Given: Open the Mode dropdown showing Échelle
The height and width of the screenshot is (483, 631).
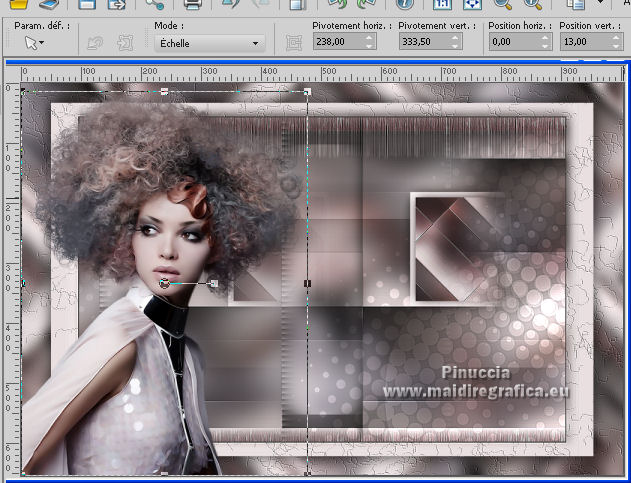Looking at the screenshot, I should [x=209, y=43].
